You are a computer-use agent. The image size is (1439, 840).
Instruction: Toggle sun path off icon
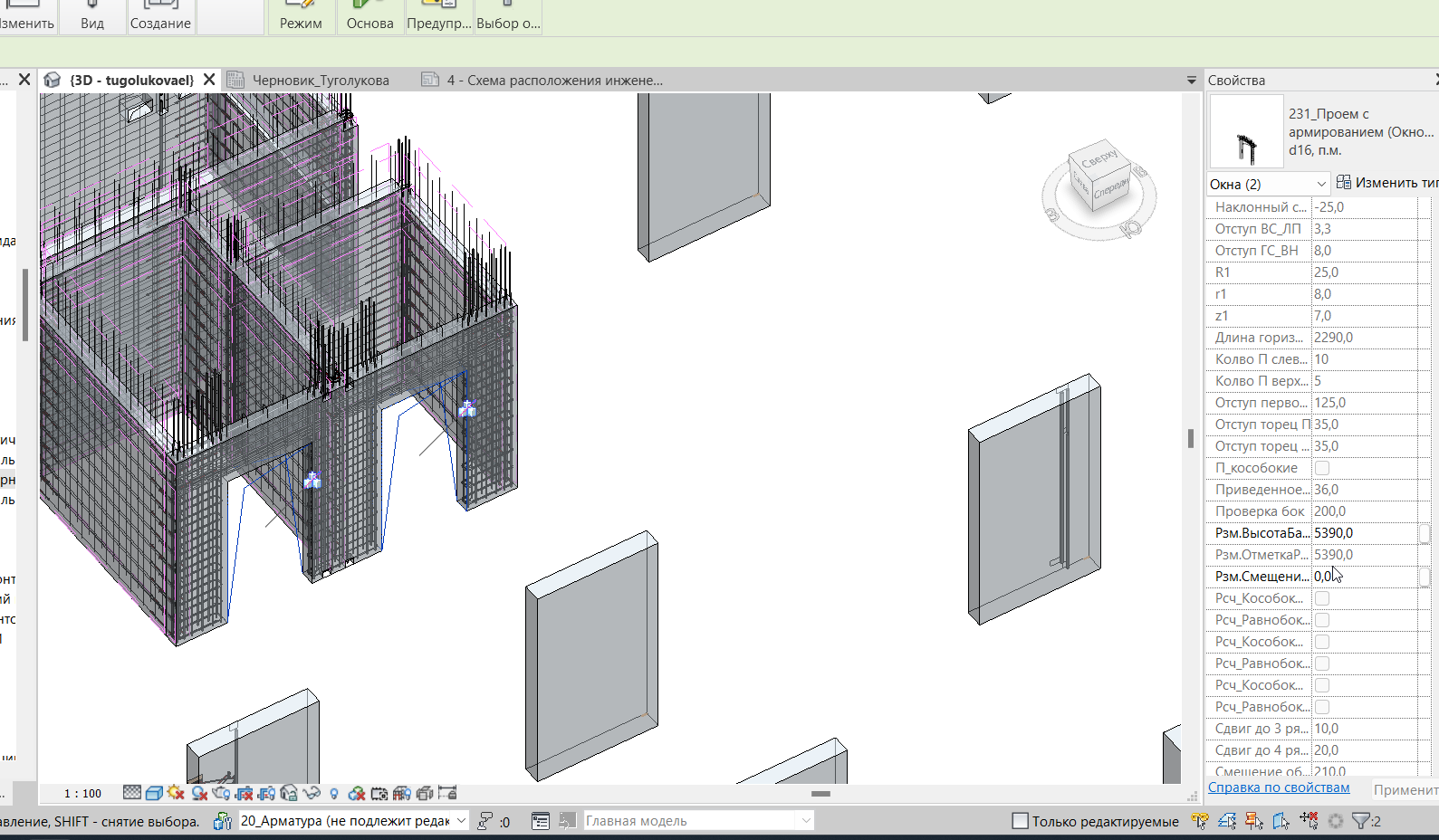pos(176,793)
